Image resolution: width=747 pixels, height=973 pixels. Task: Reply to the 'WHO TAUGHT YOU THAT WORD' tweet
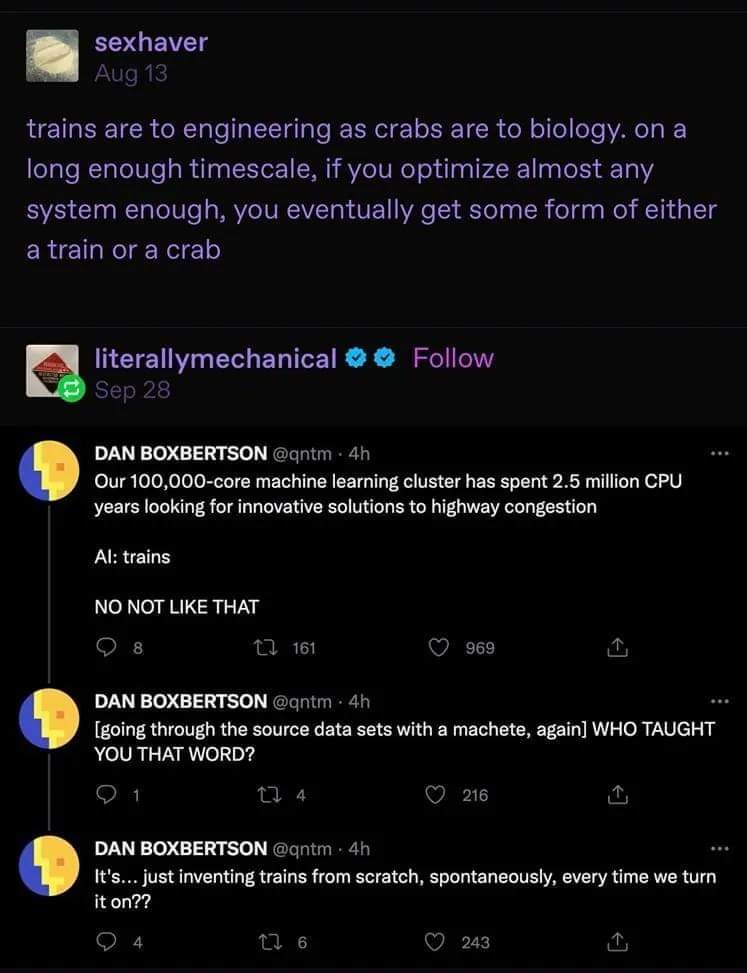(x=106, y=795)
